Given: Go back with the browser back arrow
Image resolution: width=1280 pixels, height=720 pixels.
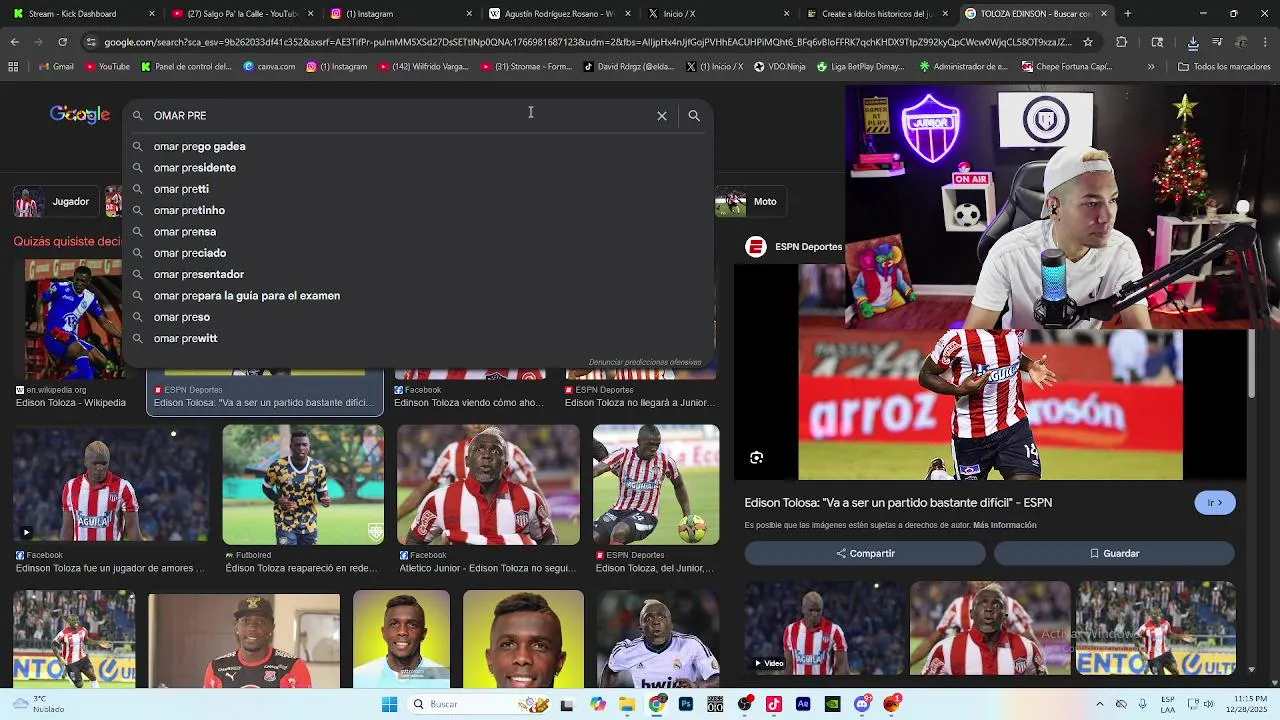Looking at the screenshot, I should pos(14,42).
